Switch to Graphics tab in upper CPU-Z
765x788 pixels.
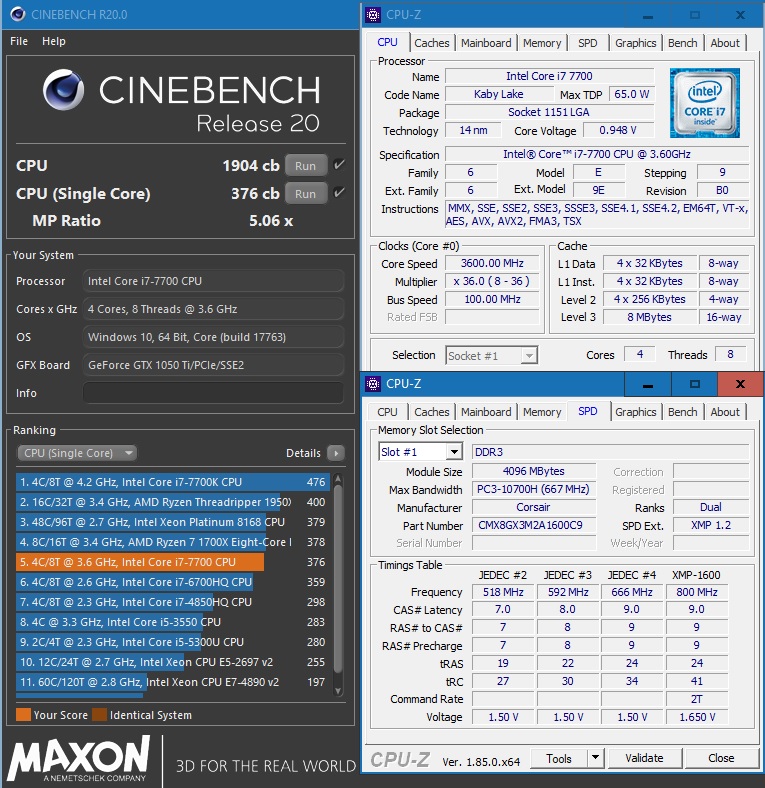635,43
